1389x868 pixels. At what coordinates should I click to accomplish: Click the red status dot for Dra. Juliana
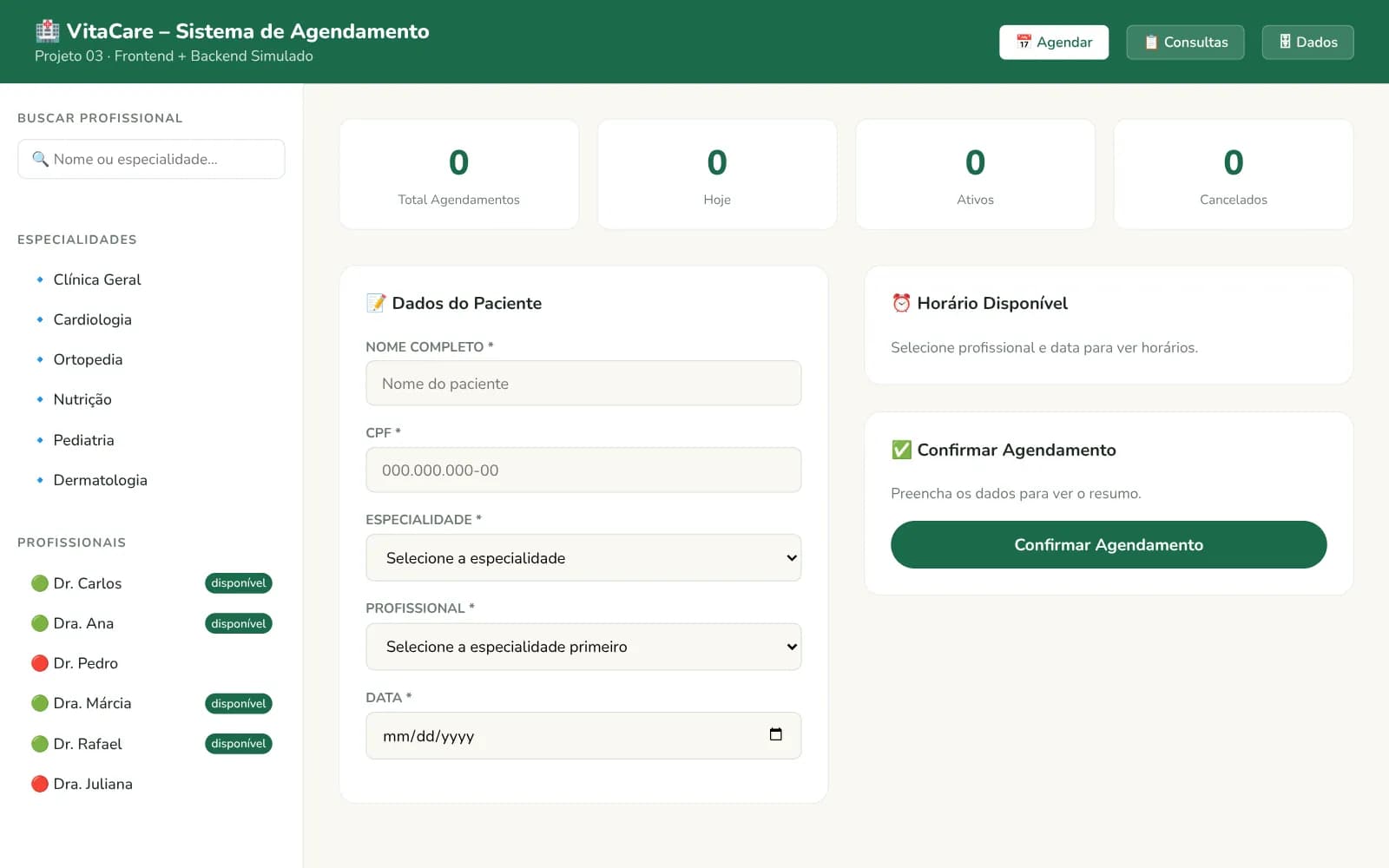[x=40, y=784]
